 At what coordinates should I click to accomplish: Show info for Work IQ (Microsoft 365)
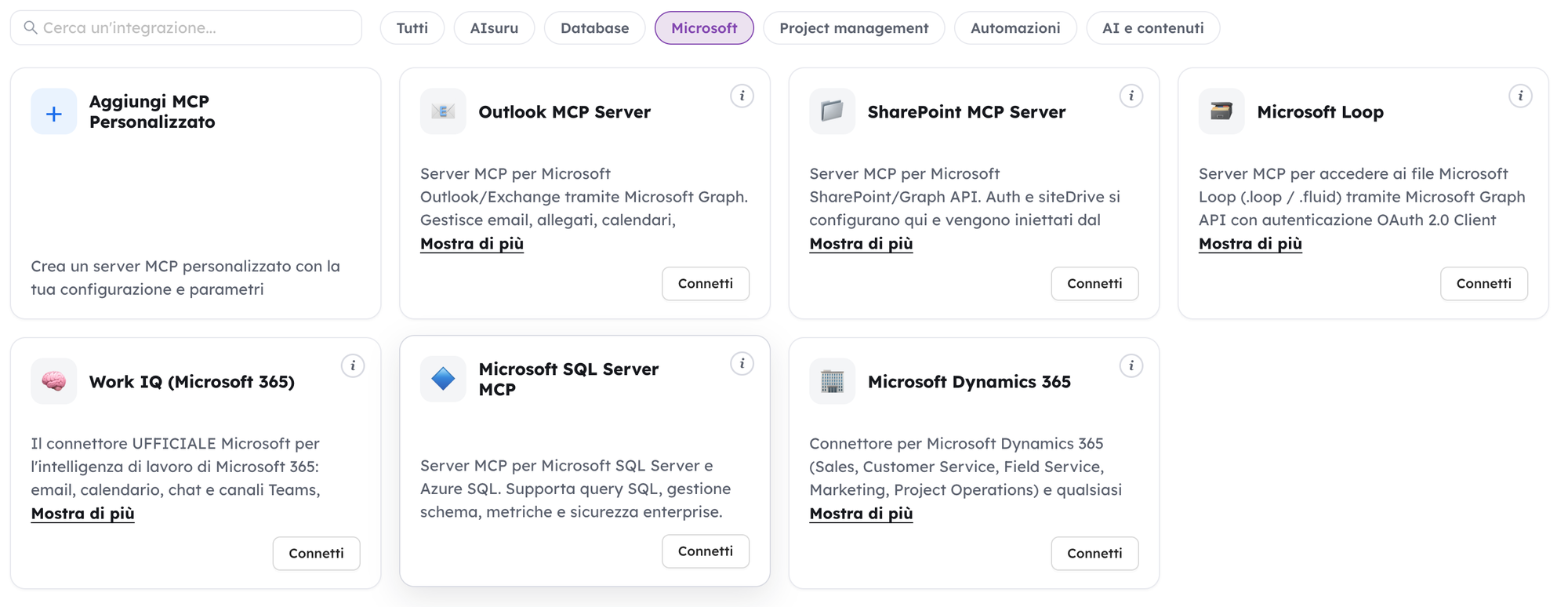pyautogui.click(x=353, y=365)
